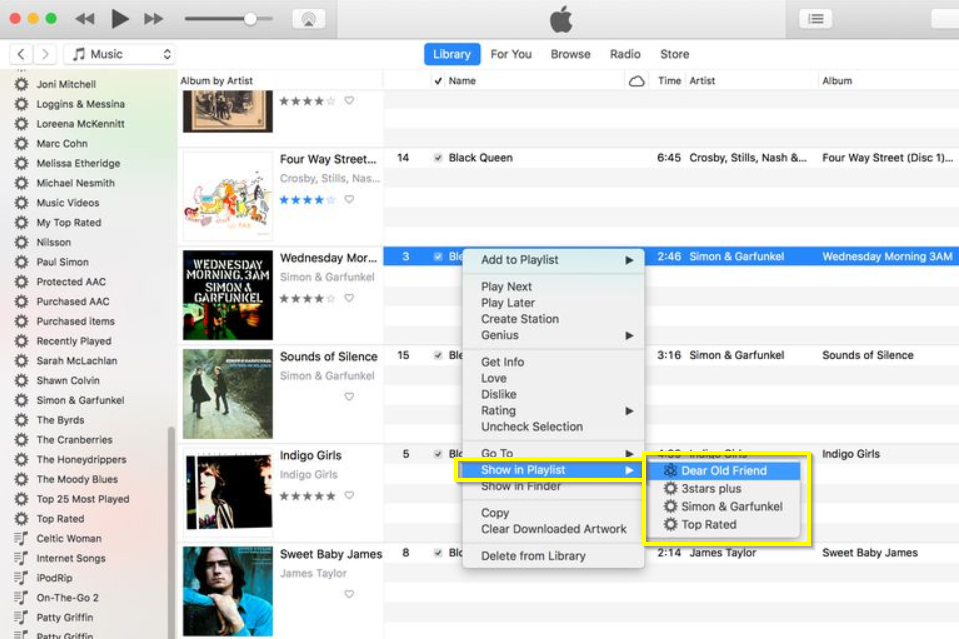Click the Time column header
Viewport: 959px width, 639px height.
(x=669, y=81)
